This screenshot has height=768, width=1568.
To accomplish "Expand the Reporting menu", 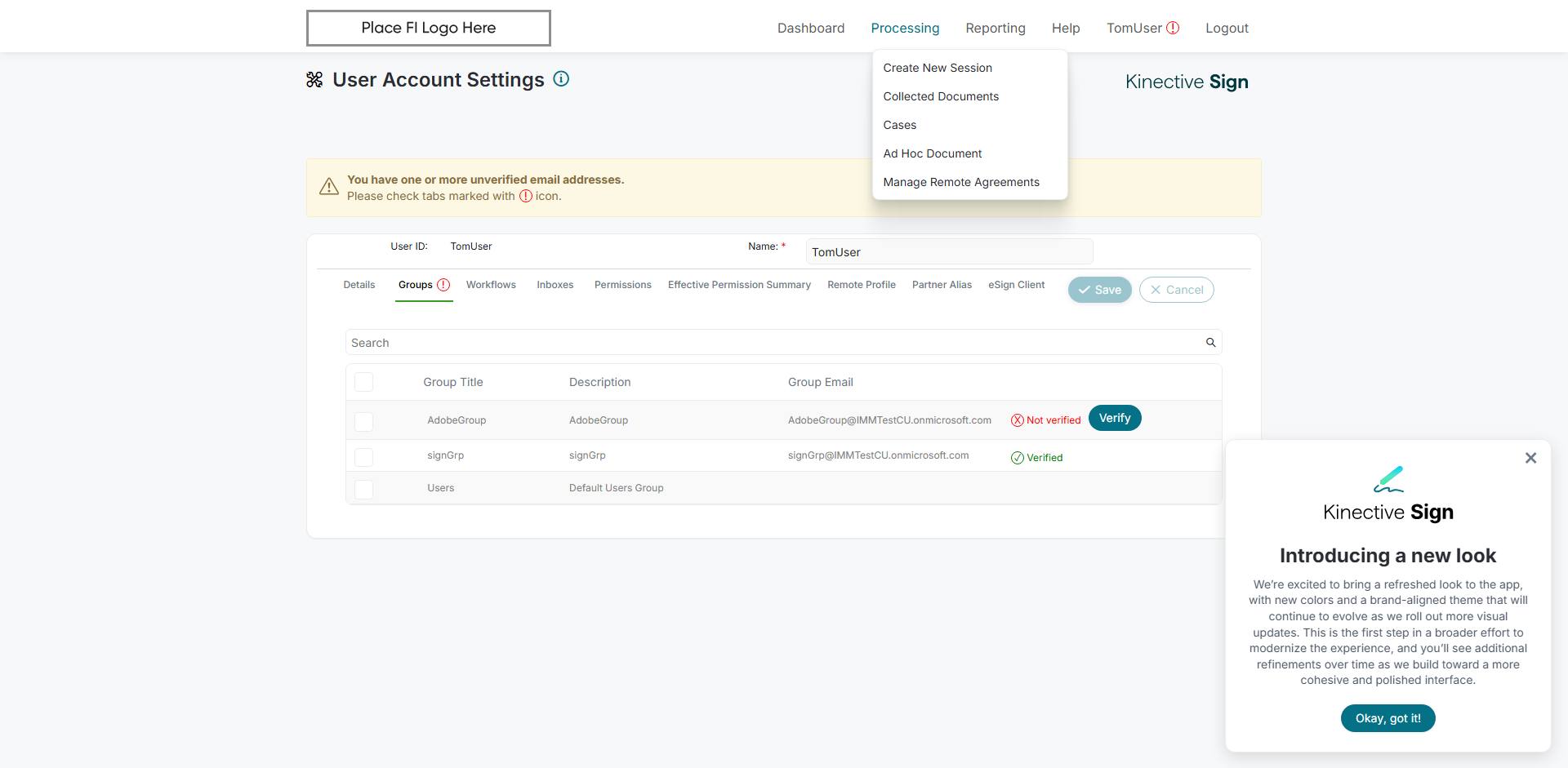I will [995, 28].
